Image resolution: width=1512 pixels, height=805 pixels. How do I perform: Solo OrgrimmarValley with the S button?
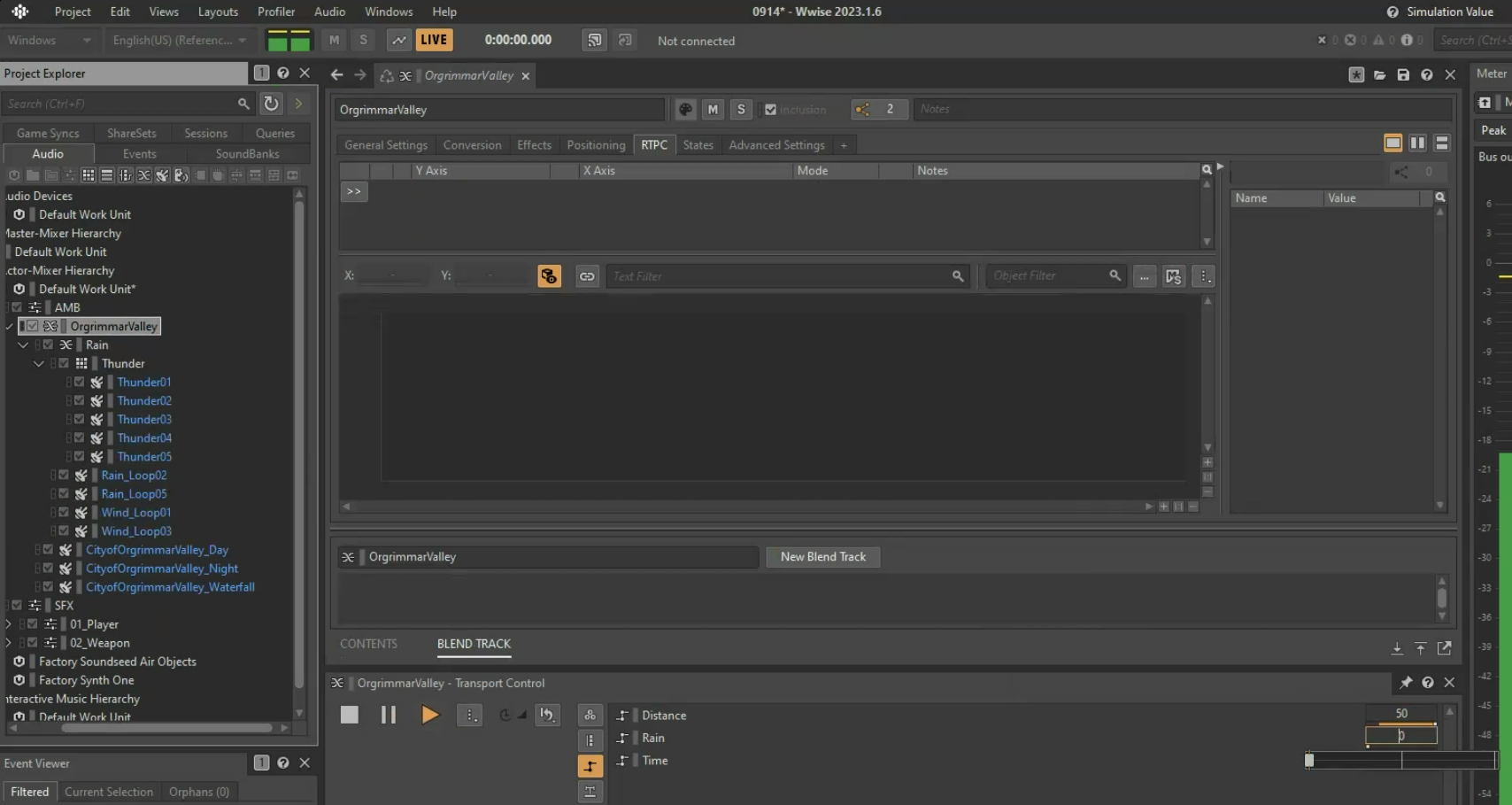click(741, 110)
